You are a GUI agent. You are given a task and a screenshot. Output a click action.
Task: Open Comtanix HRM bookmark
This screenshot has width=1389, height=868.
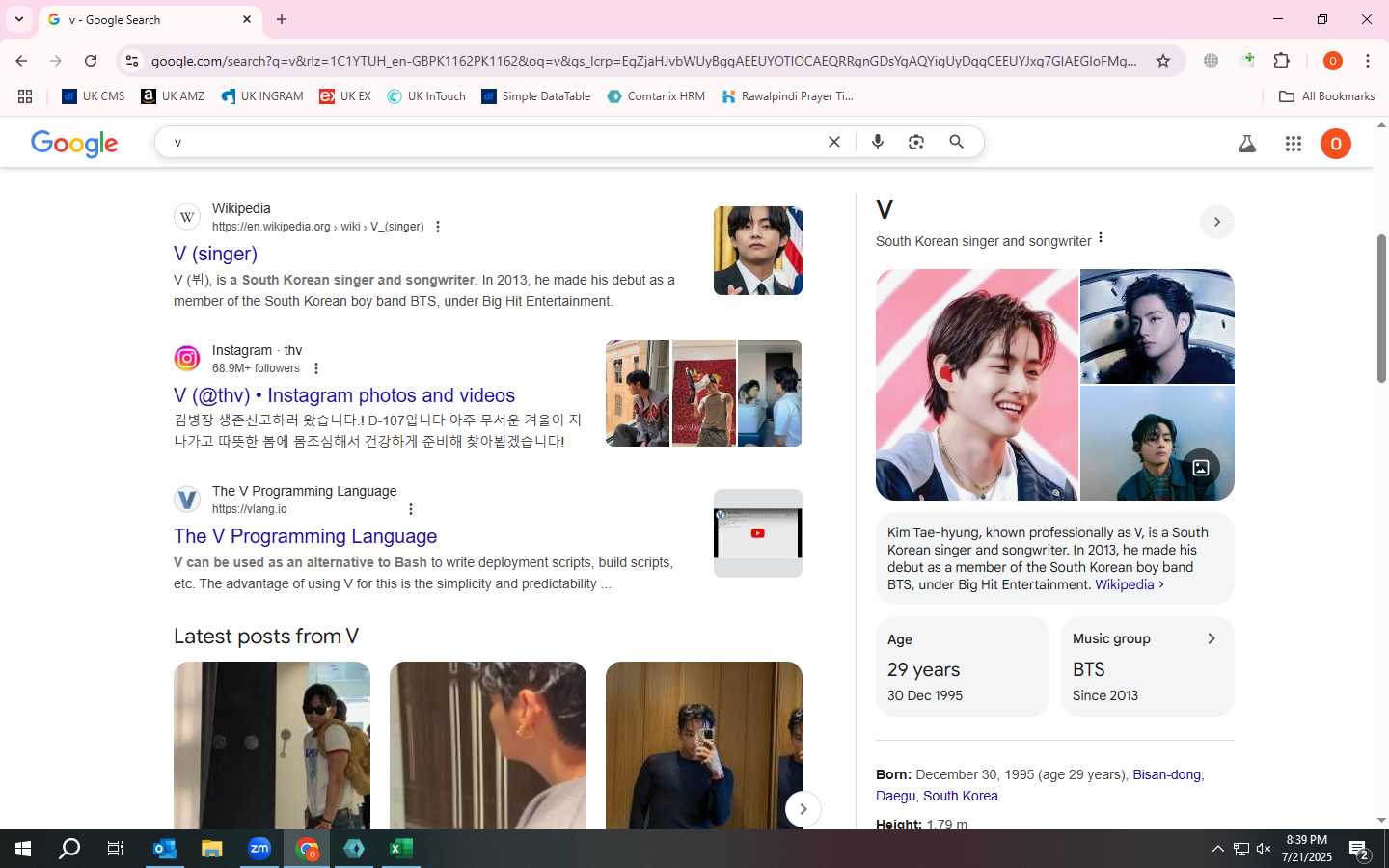click(656, 96)
